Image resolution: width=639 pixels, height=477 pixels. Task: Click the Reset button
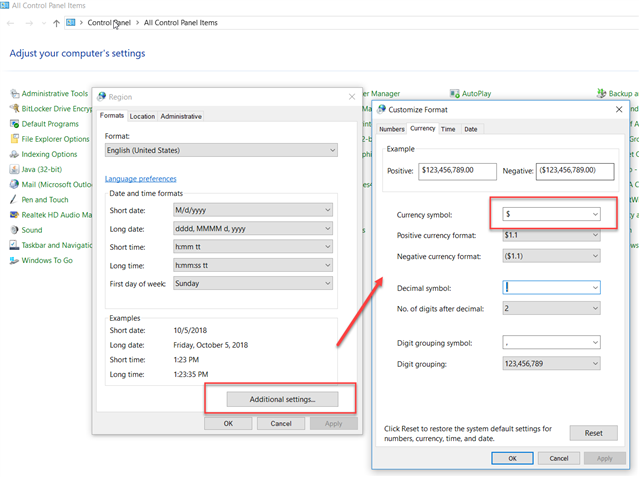[593, 433]
